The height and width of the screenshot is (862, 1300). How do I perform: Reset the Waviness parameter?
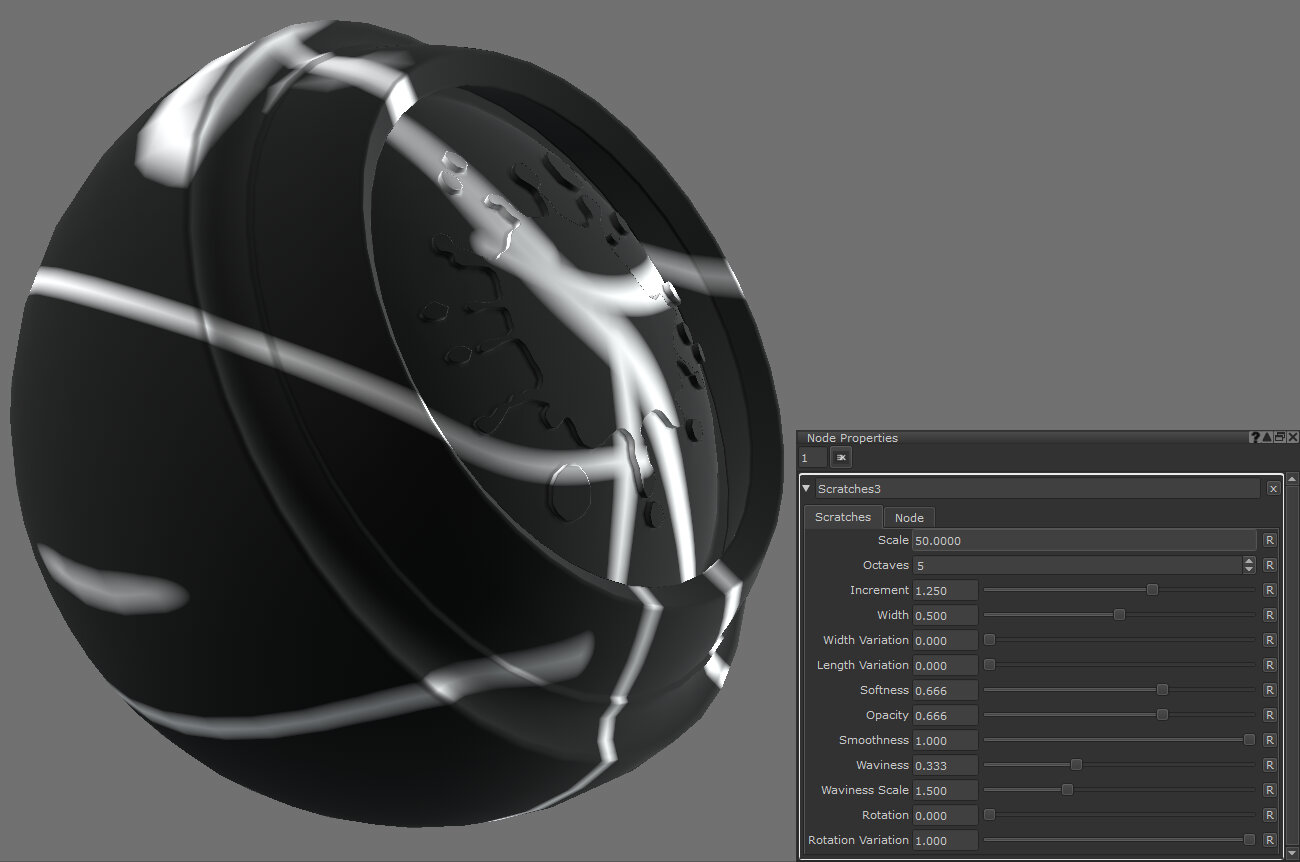coord(1269,765)
